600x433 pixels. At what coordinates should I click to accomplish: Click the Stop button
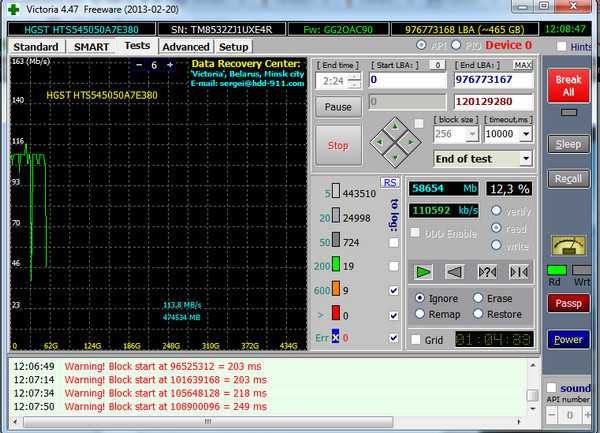click(338, 145)
